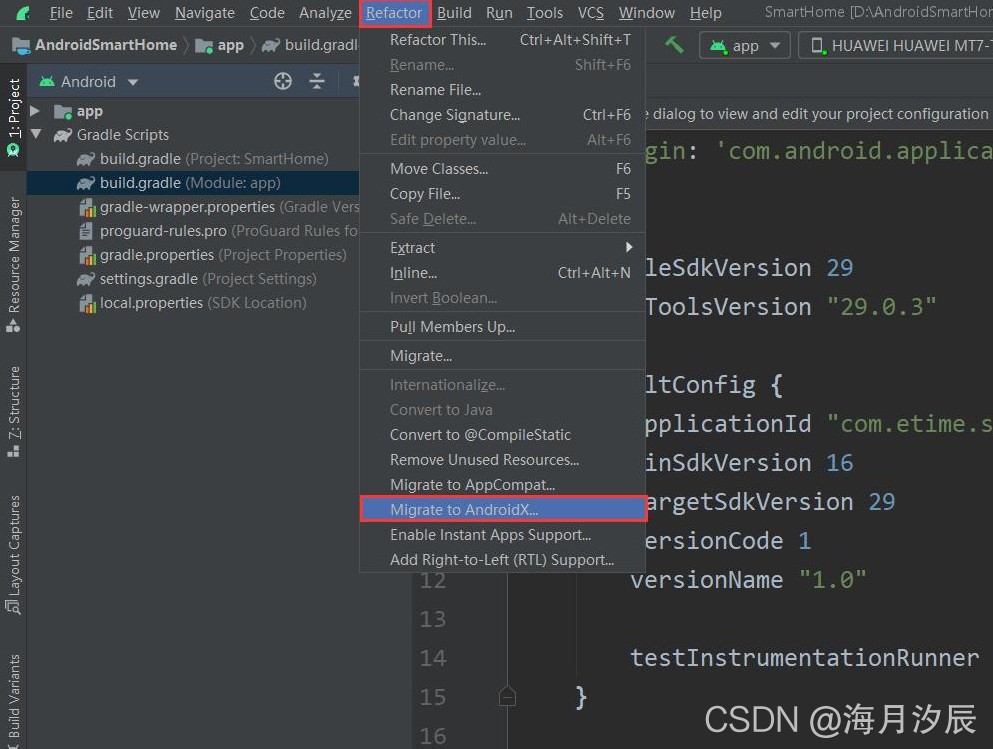
Task: Select Change Signature entry
Action: (503, 115)
